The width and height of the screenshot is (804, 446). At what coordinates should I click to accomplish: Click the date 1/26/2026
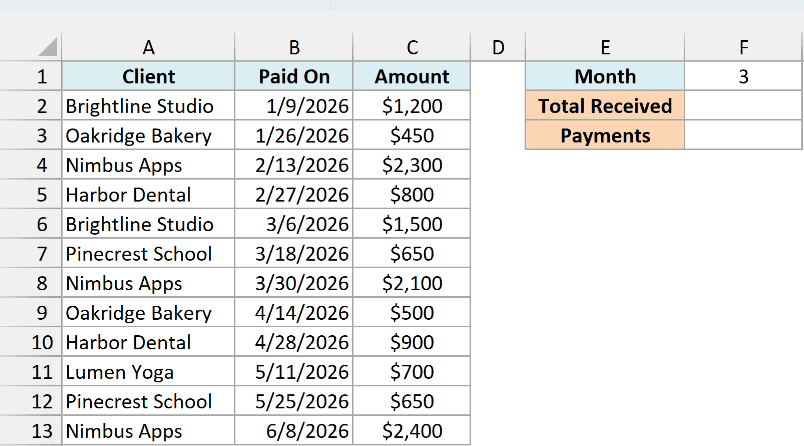(294, 135)
